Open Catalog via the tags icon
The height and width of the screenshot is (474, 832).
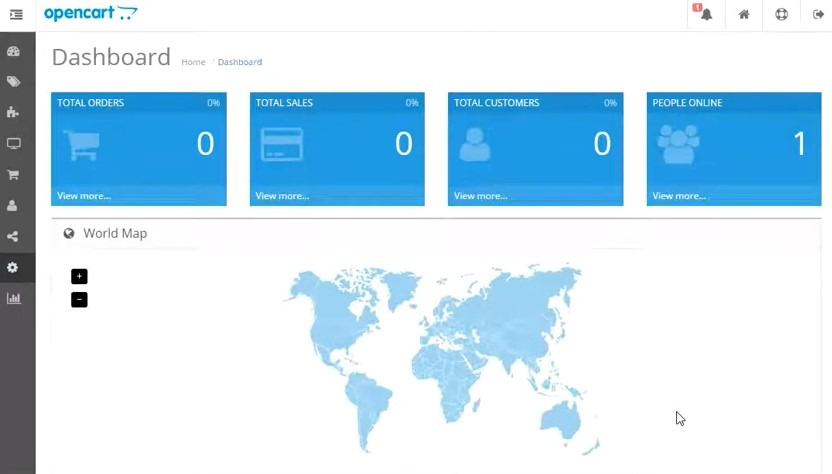[x=13, y=82]
